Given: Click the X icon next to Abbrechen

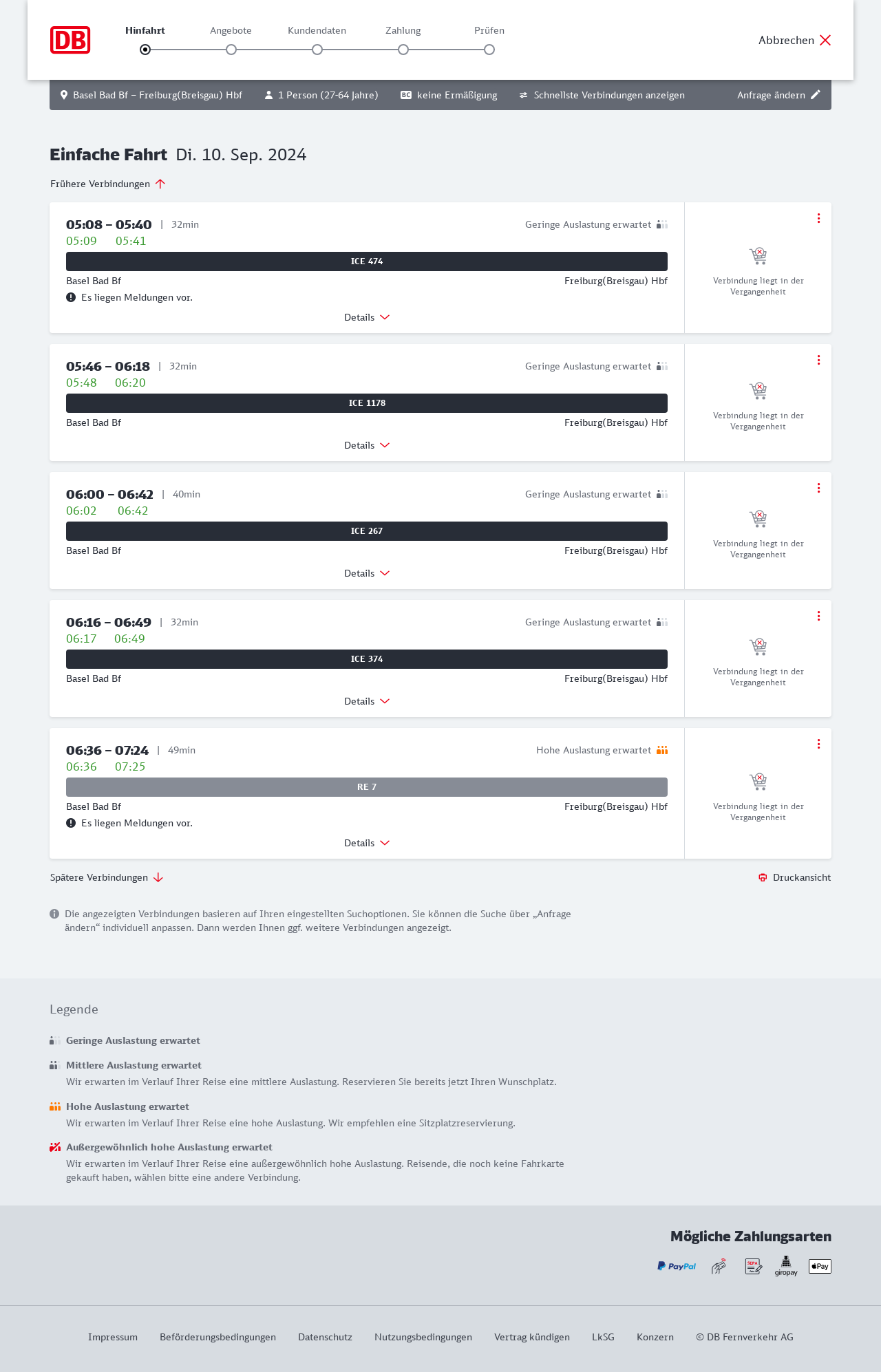Looking at the screenshot, I should pyautogui.click(x=825, y=40).
